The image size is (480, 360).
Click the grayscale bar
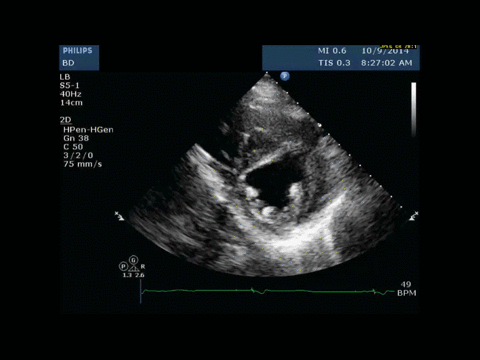[413, 109]
